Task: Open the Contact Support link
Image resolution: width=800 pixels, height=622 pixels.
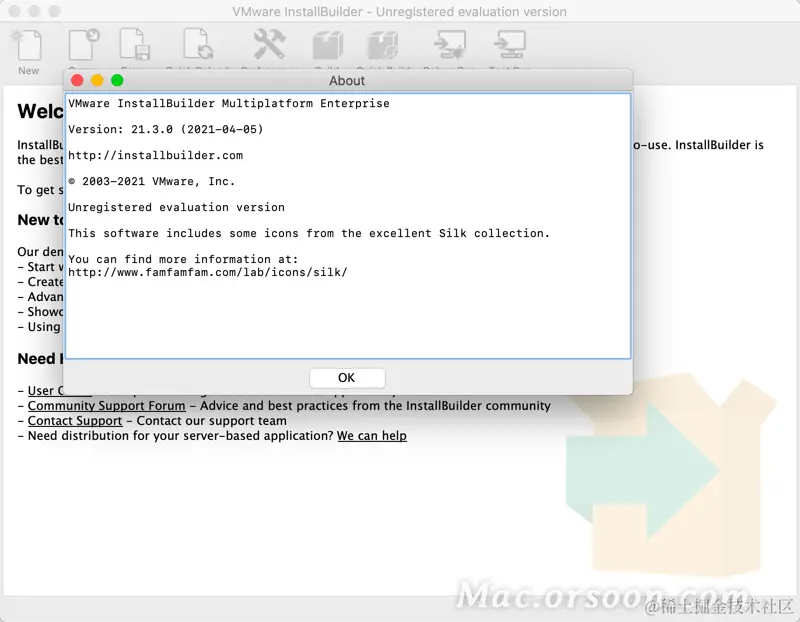Action: [x=75, y=421]
